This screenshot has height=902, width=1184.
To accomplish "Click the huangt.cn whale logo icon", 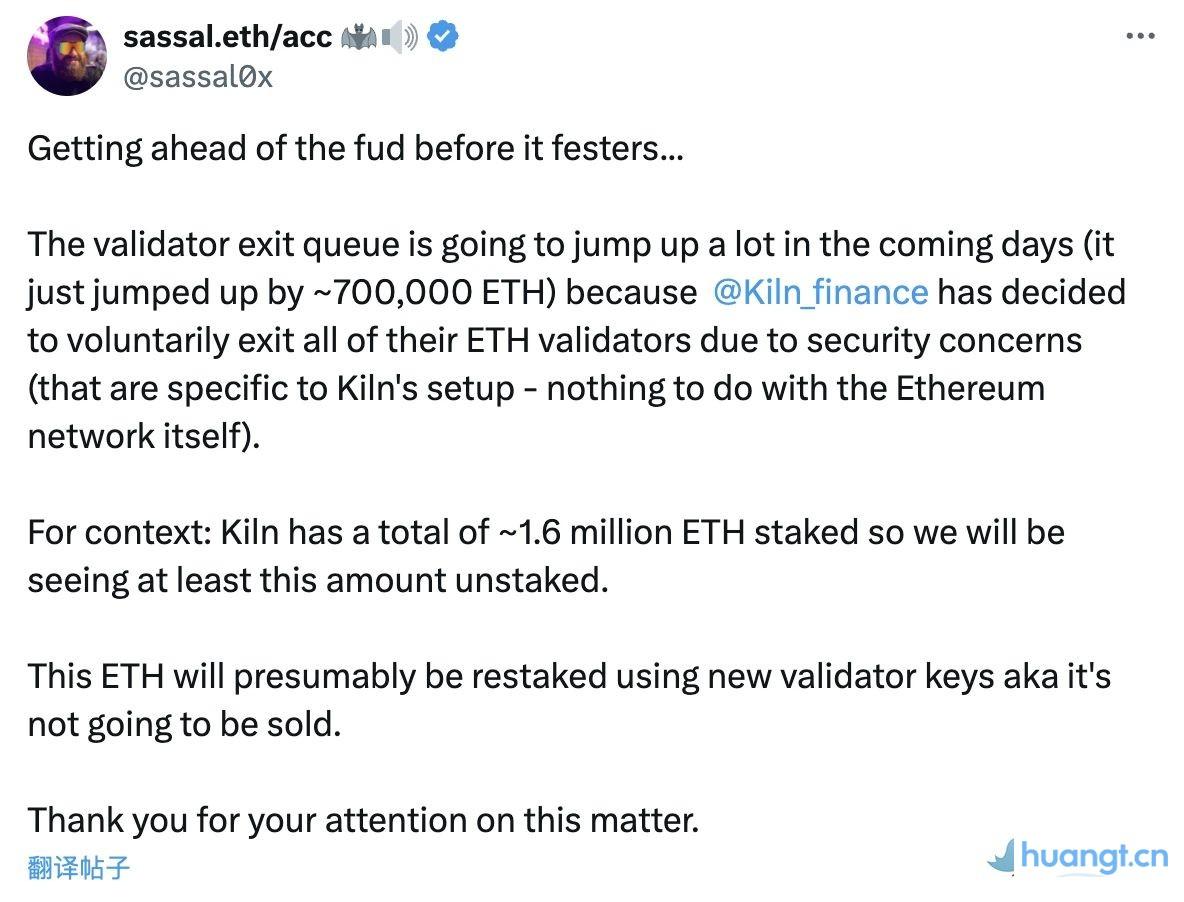I will tap(1002, 858).
